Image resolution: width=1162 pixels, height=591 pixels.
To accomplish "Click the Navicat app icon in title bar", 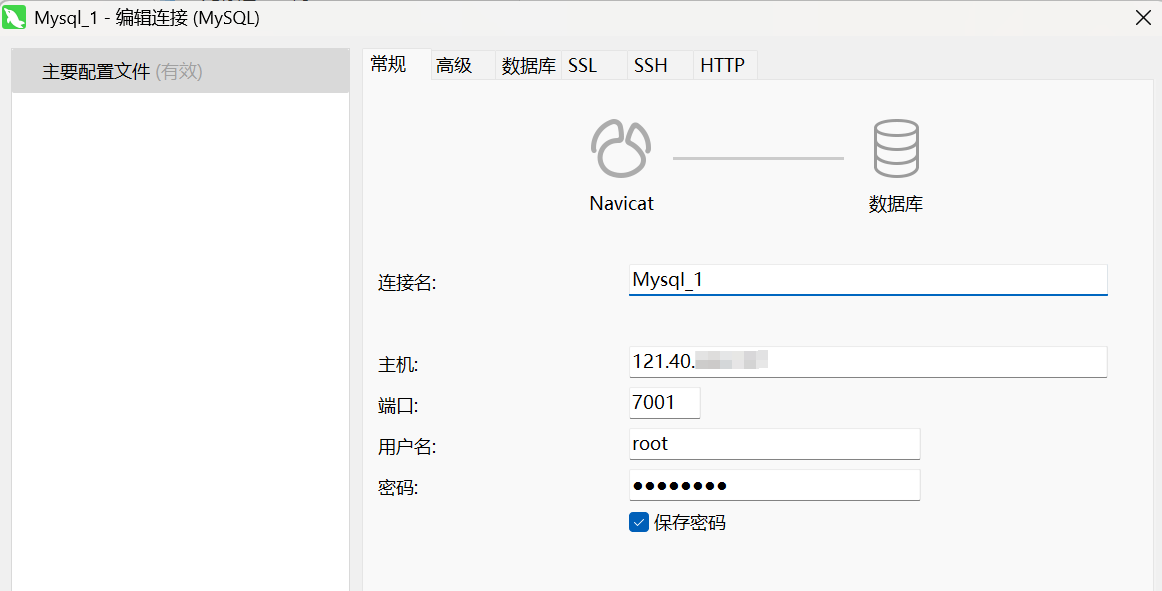I will click(x=14, y=17).
